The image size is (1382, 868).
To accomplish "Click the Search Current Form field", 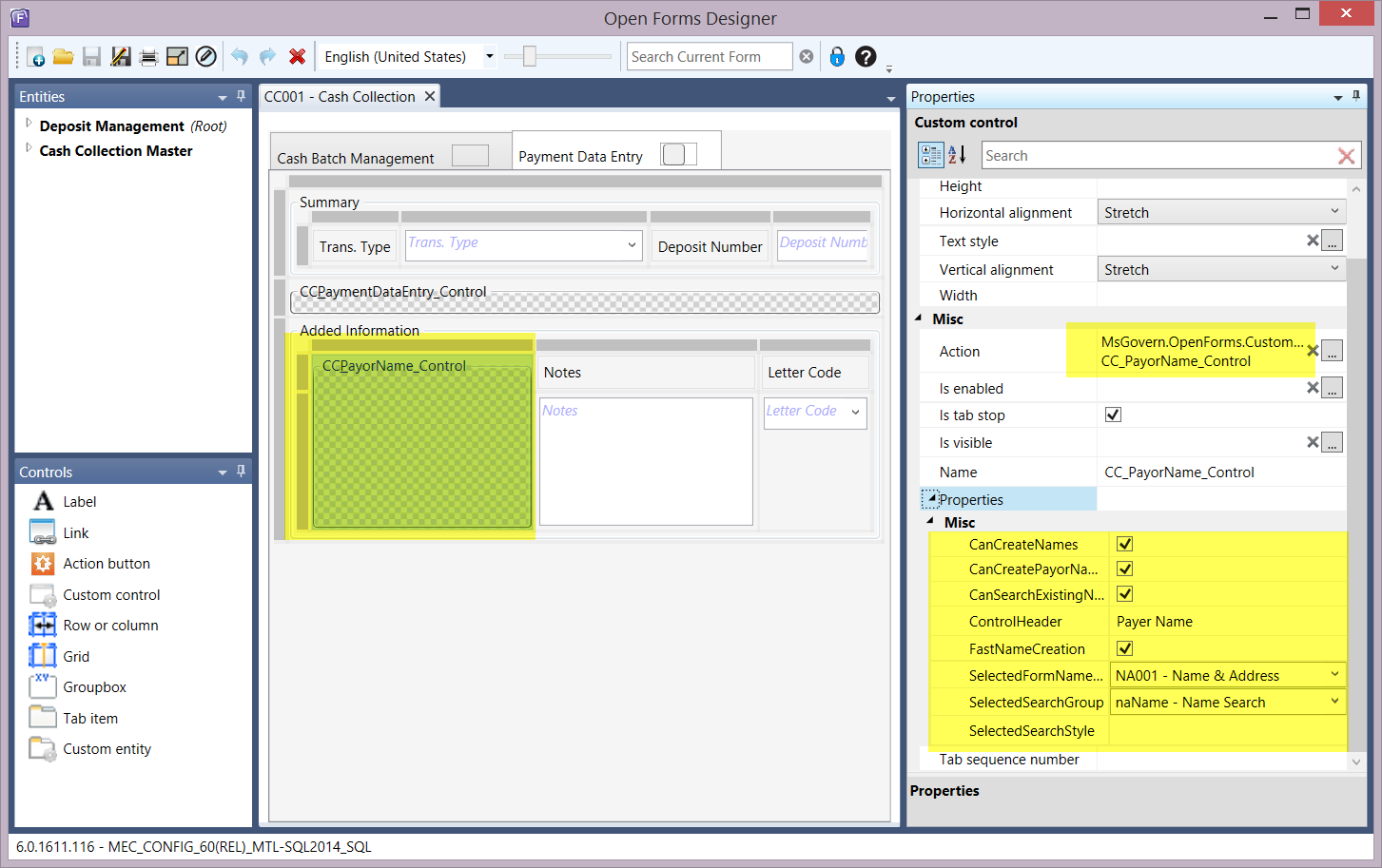I will (x=709, y=57).
